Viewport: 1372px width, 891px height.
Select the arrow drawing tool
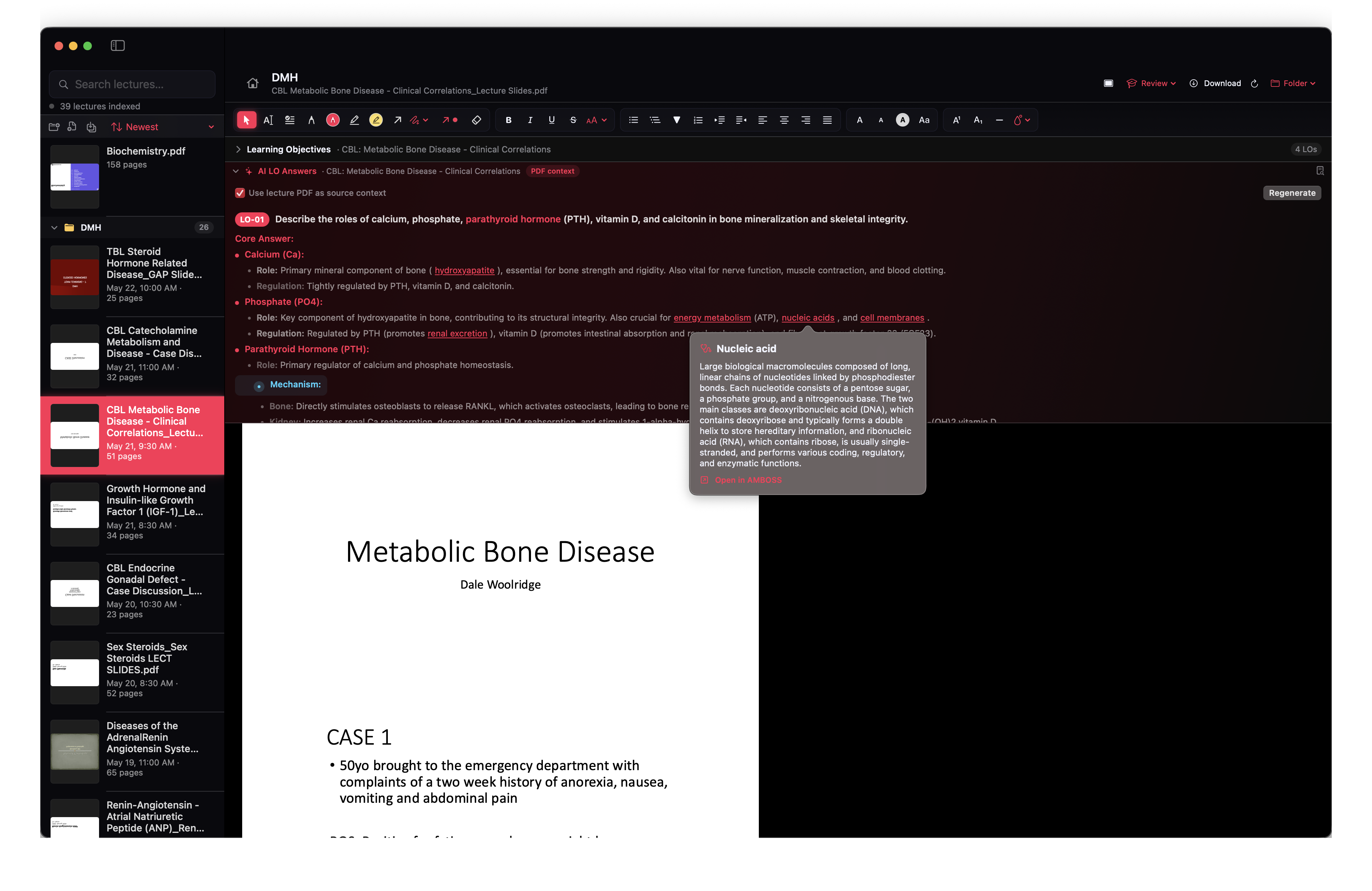(x=397, y=120)
